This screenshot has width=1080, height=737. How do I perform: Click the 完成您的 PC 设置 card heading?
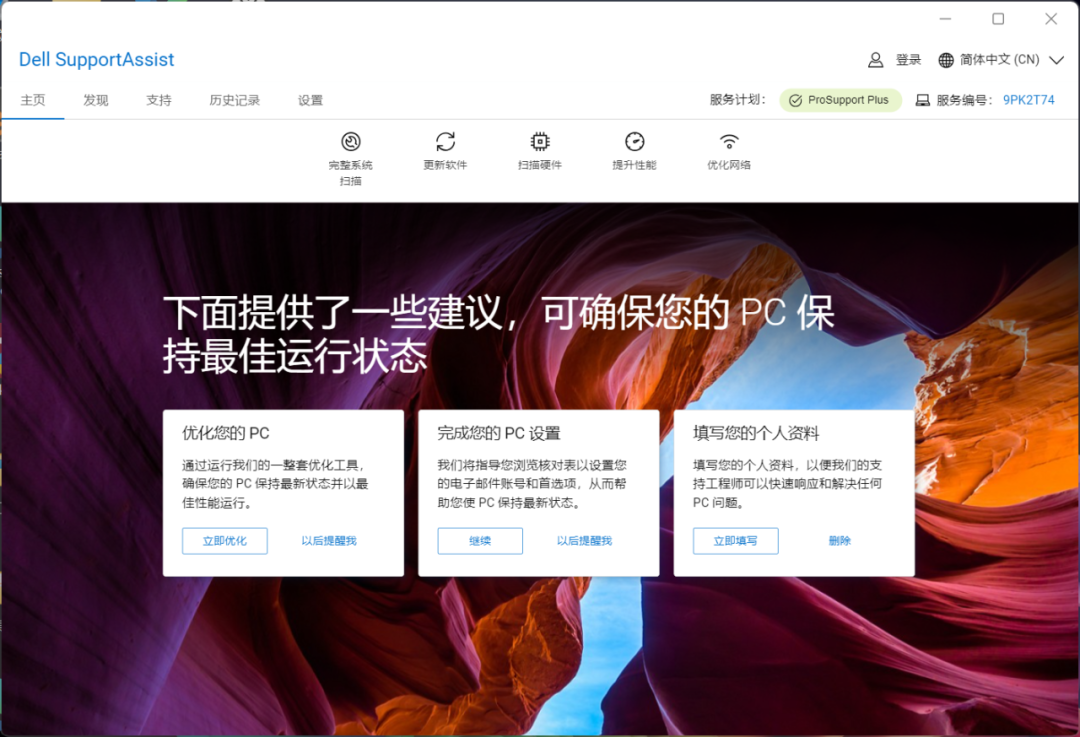pyautogui.click(x=499, y=433)
